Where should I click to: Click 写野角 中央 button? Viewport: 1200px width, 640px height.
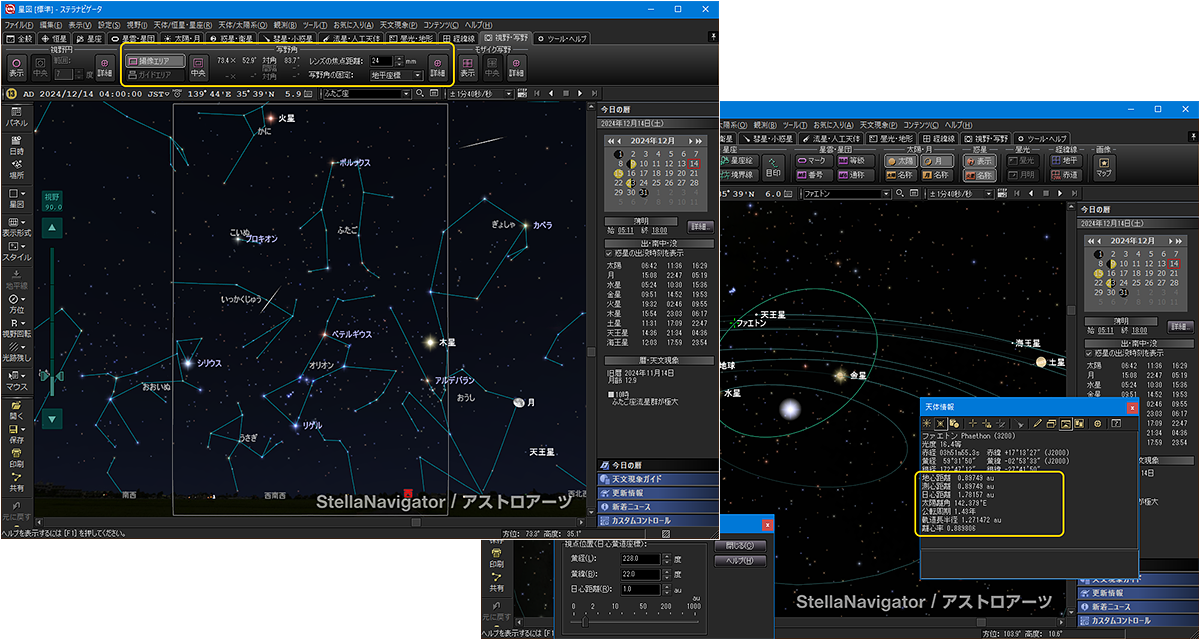[x=199, y=67]
